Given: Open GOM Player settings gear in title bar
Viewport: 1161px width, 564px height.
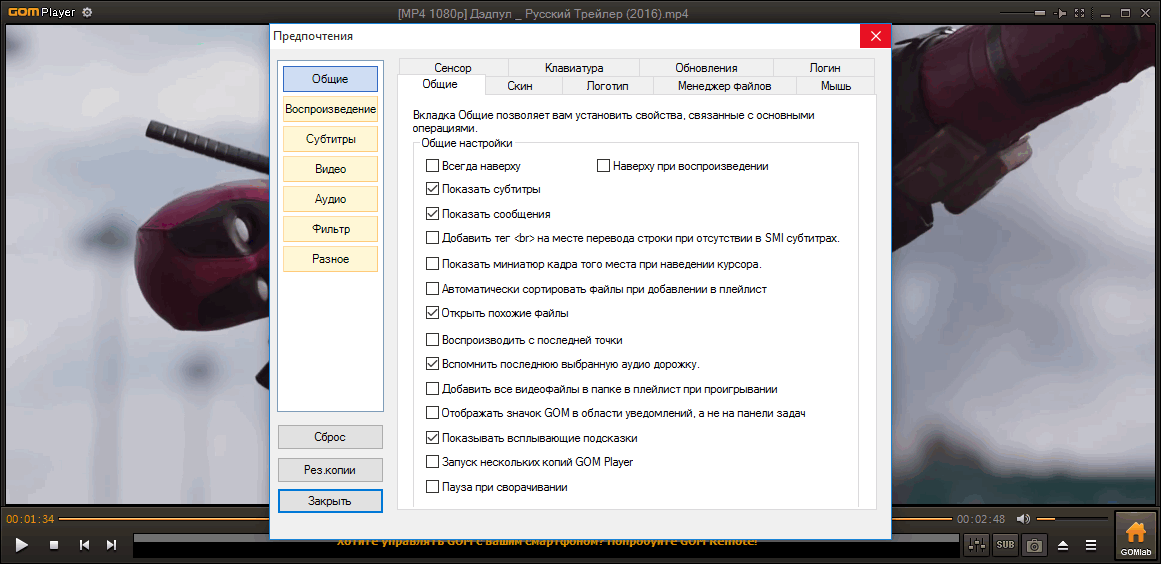Looking at the screenshot, I should 87,13.
